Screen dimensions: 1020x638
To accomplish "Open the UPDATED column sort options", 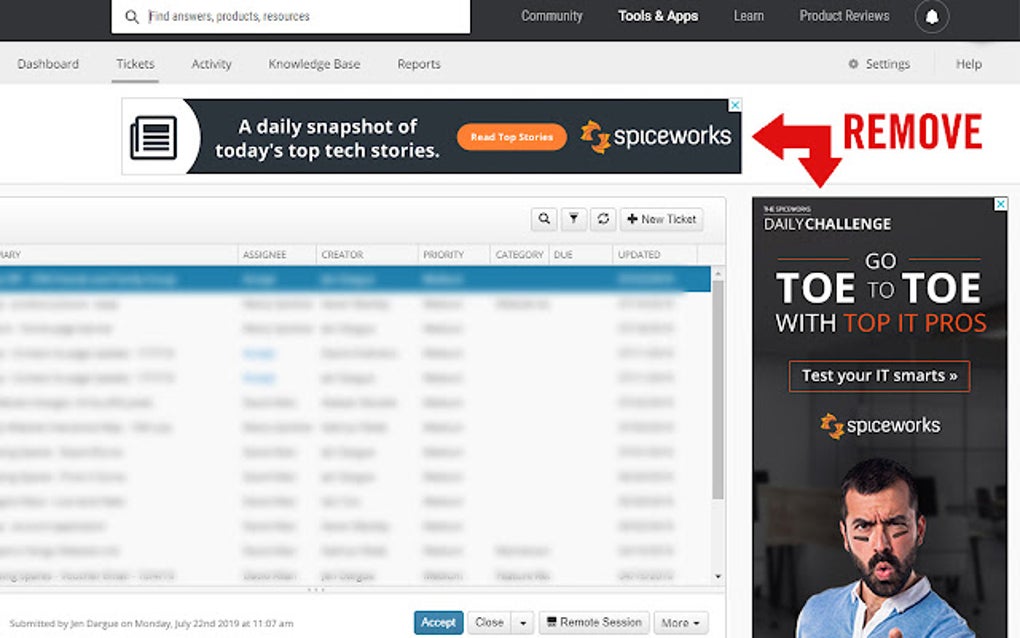I will [x=640, y=254].
